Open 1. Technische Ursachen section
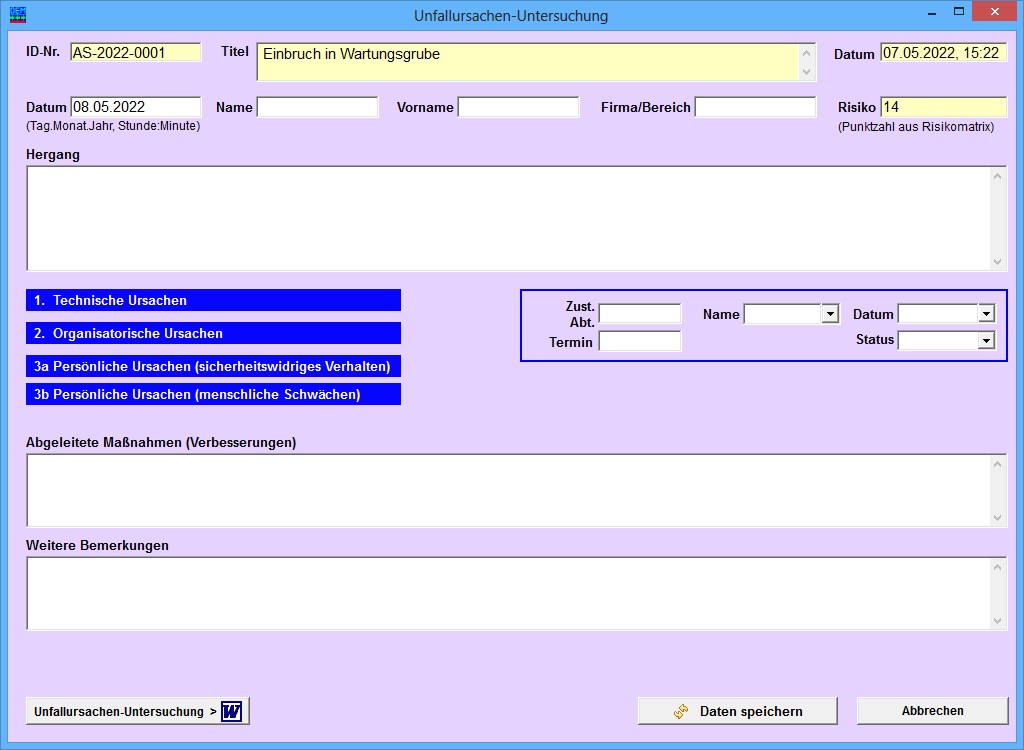The image size is (1024, 750). tap(214, 301)
